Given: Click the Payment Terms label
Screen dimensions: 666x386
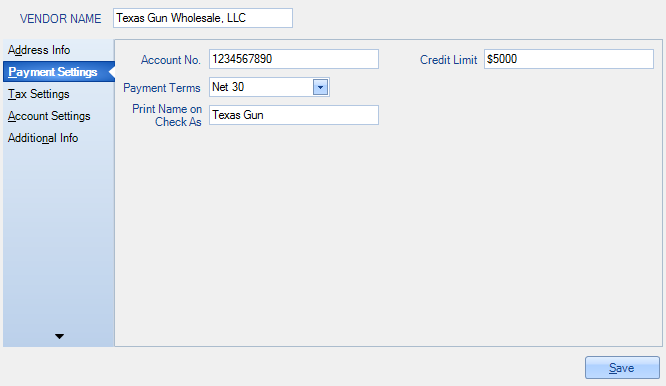Looking at the screenshot, I should (162, 88).
